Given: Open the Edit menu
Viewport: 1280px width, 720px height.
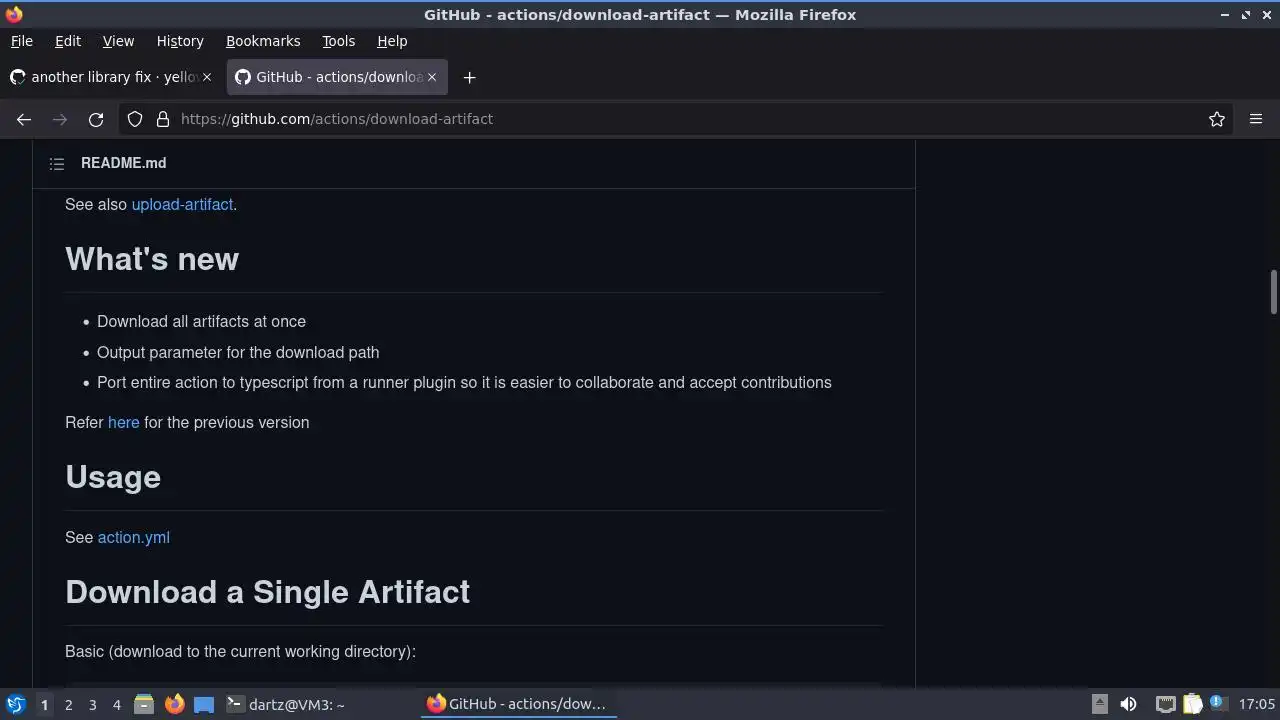Looking at the screenshot, I should coord(67,41).
